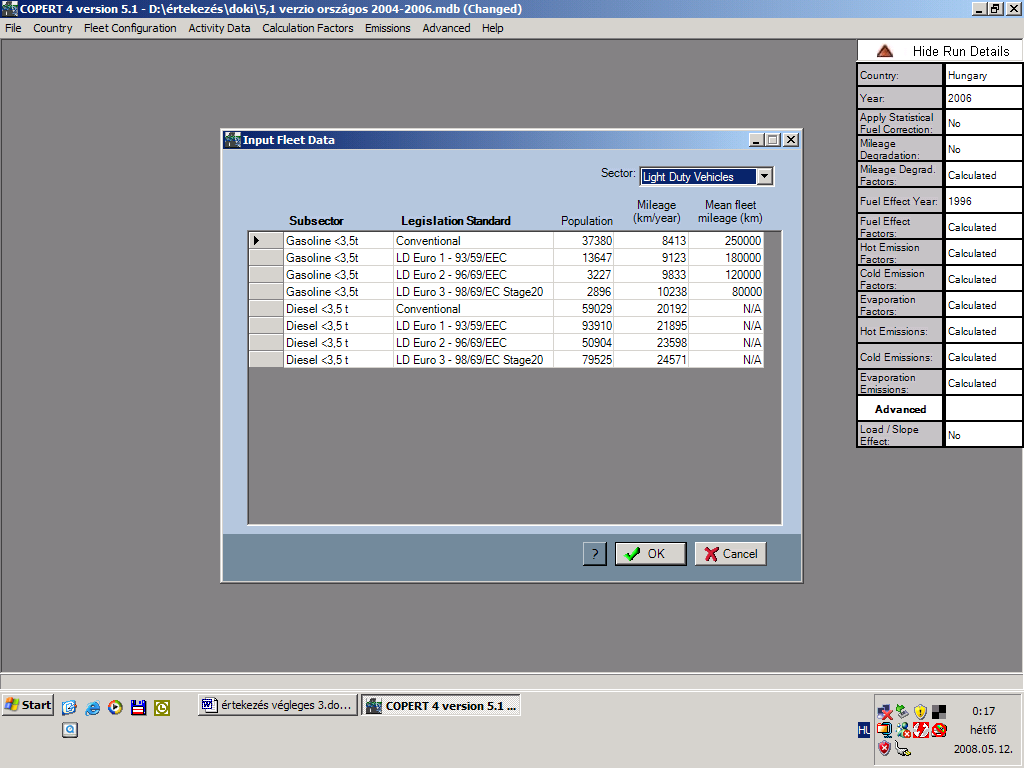Open the Activity Data menu

point(219,28)
